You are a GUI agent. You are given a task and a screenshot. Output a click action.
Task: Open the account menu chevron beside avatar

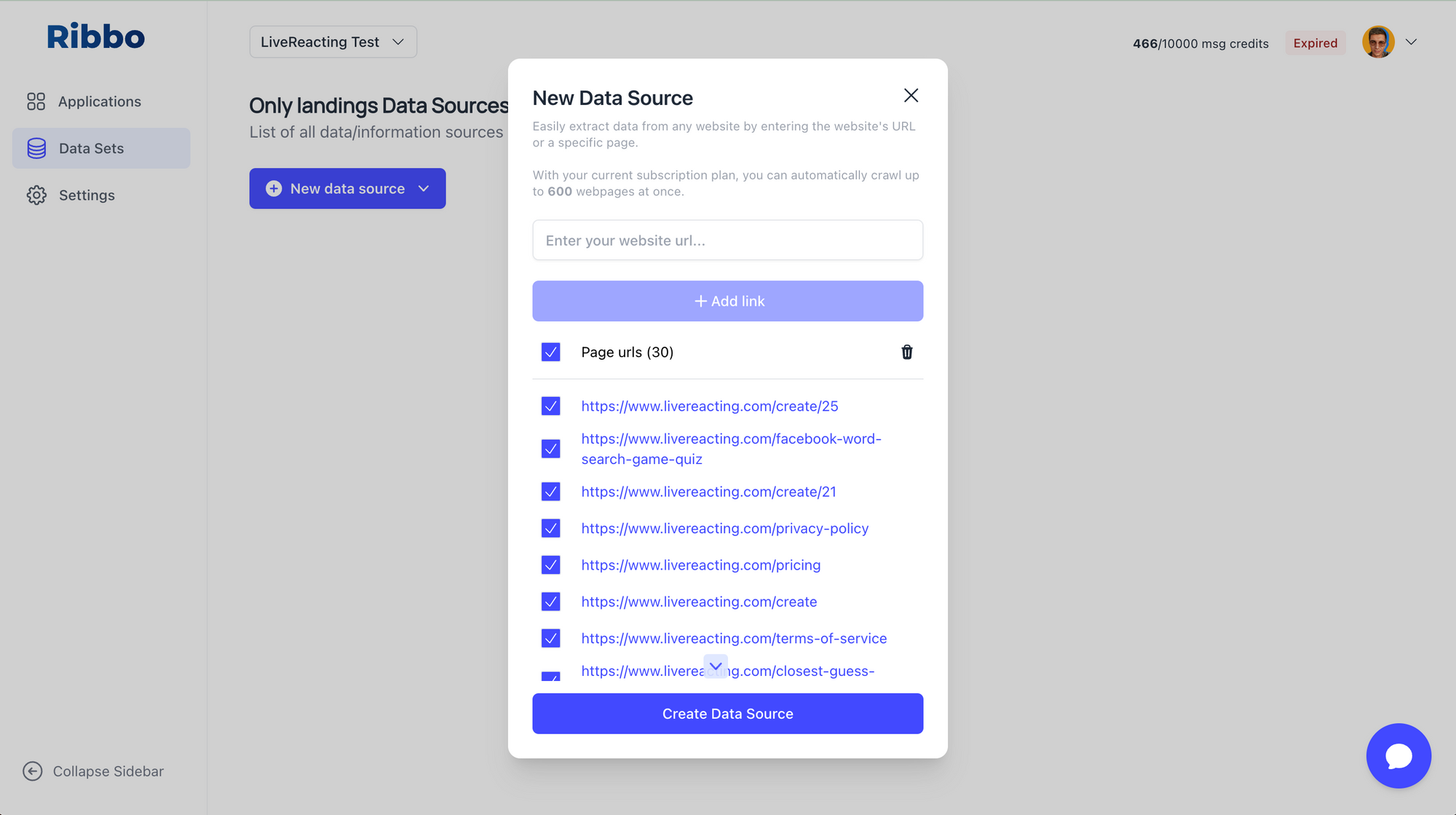pyautogui.click(x=1411, y=42)
